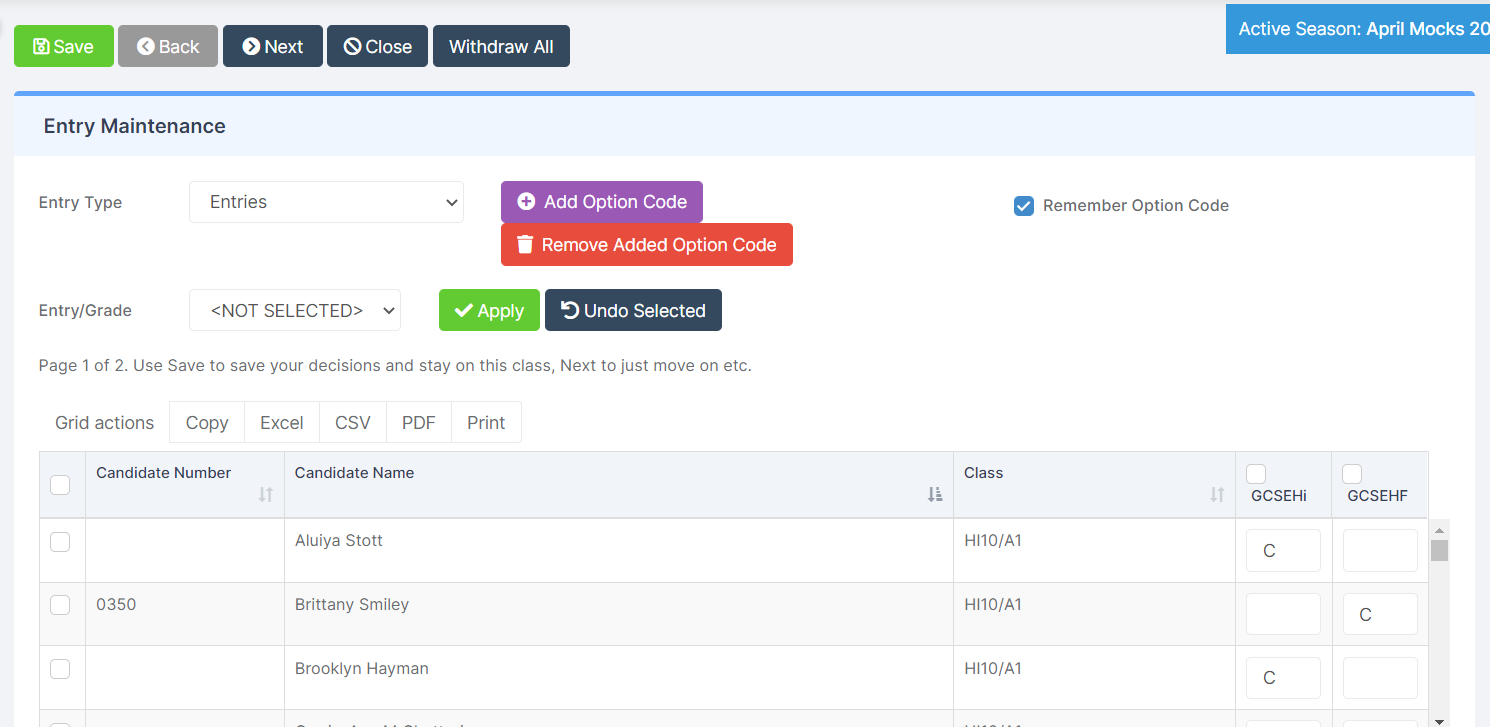Viewport: 1490px width, 727px height.
Task: Click Aluiya Stott's GCSEHi entry field
Action: [x=1283, y=551]
